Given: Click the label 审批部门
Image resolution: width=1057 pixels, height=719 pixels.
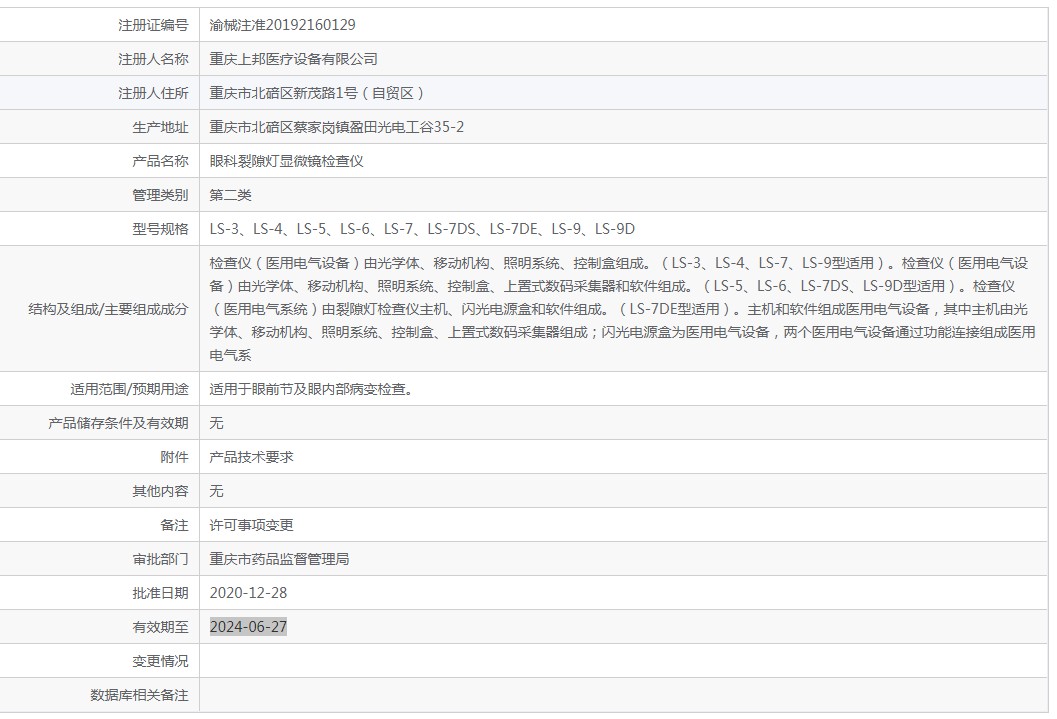Looking at the screenshot, I should 160,559.
